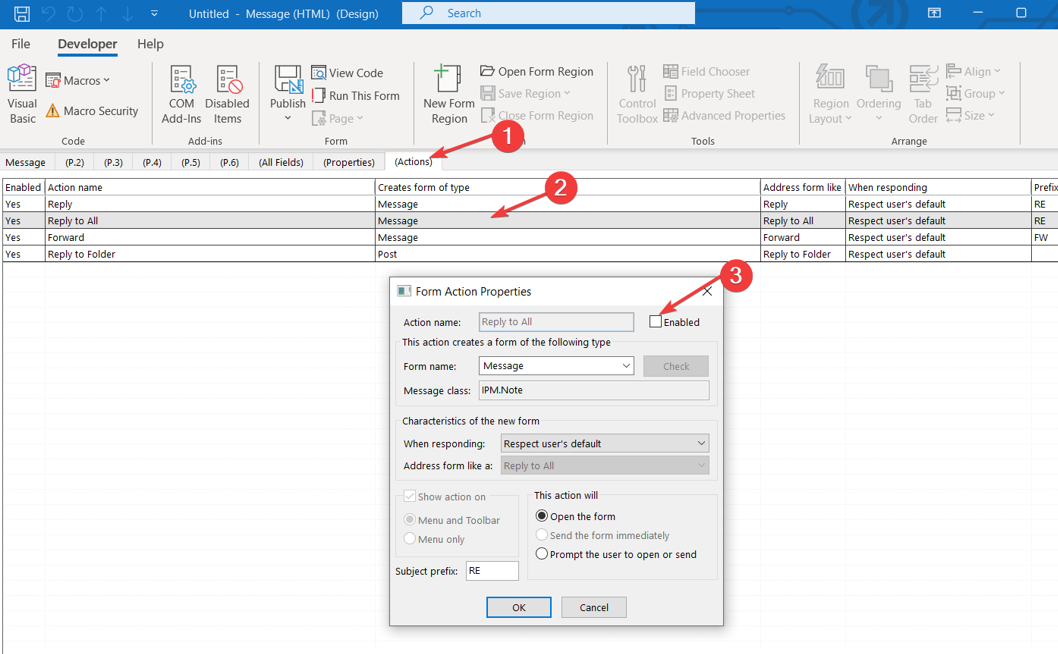Expand the Form name dropdown
This screenshot has height=654, width=1058.
click(x=626, y=366)
